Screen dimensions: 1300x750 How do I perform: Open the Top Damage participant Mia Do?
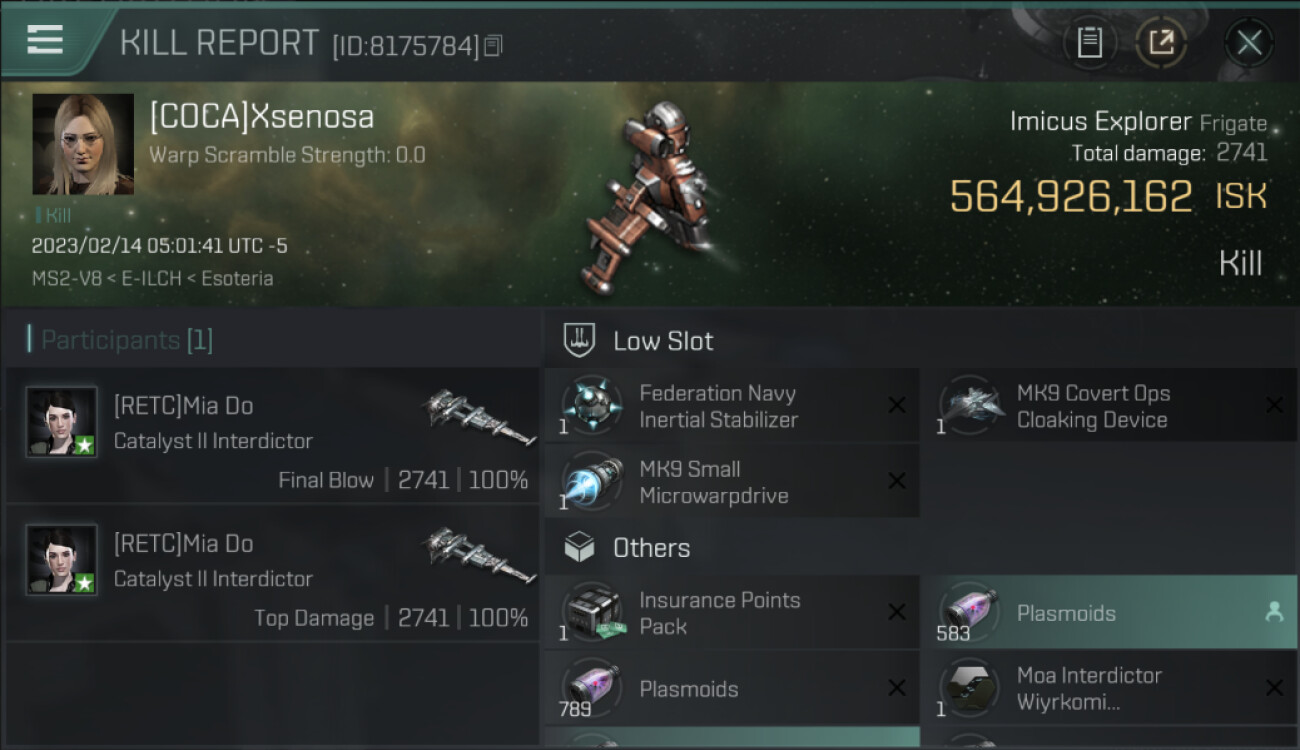coord(273,573)
